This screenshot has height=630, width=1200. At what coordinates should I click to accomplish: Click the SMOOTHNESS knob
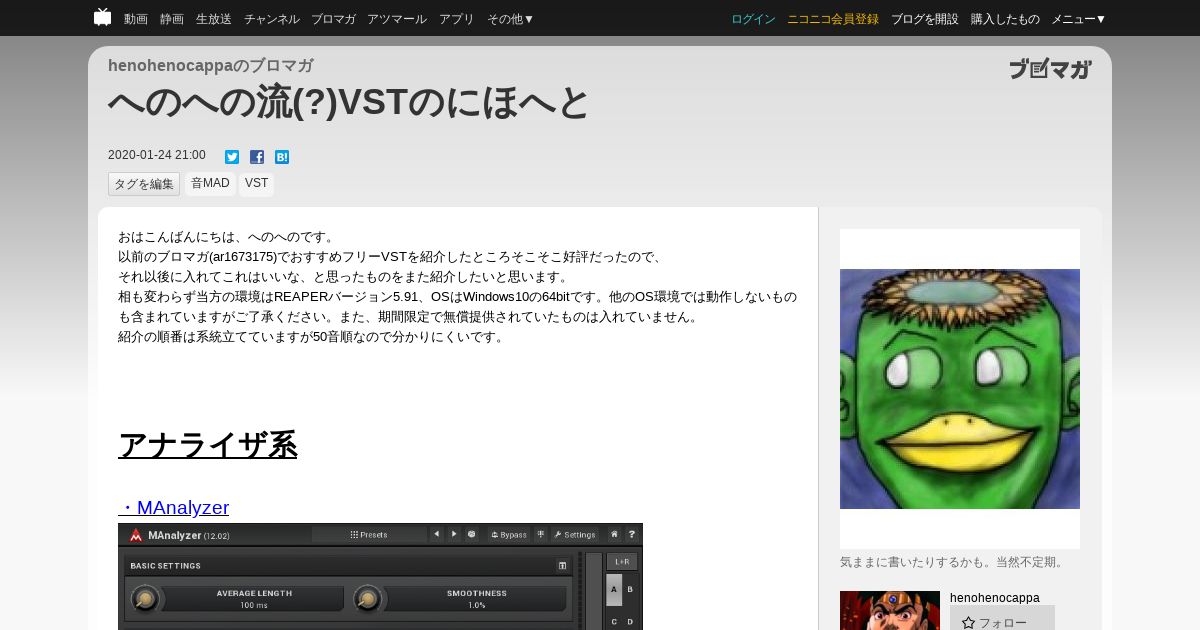(368, 599)
